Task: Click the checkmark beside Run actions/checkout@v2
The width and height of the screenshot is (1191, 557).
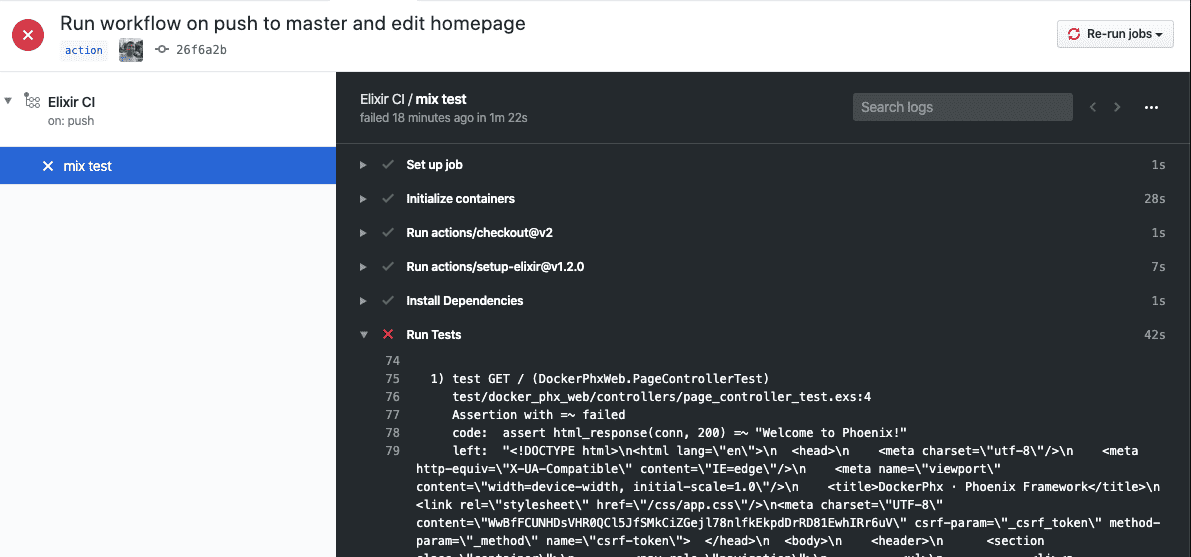Action: click(388, 233)
